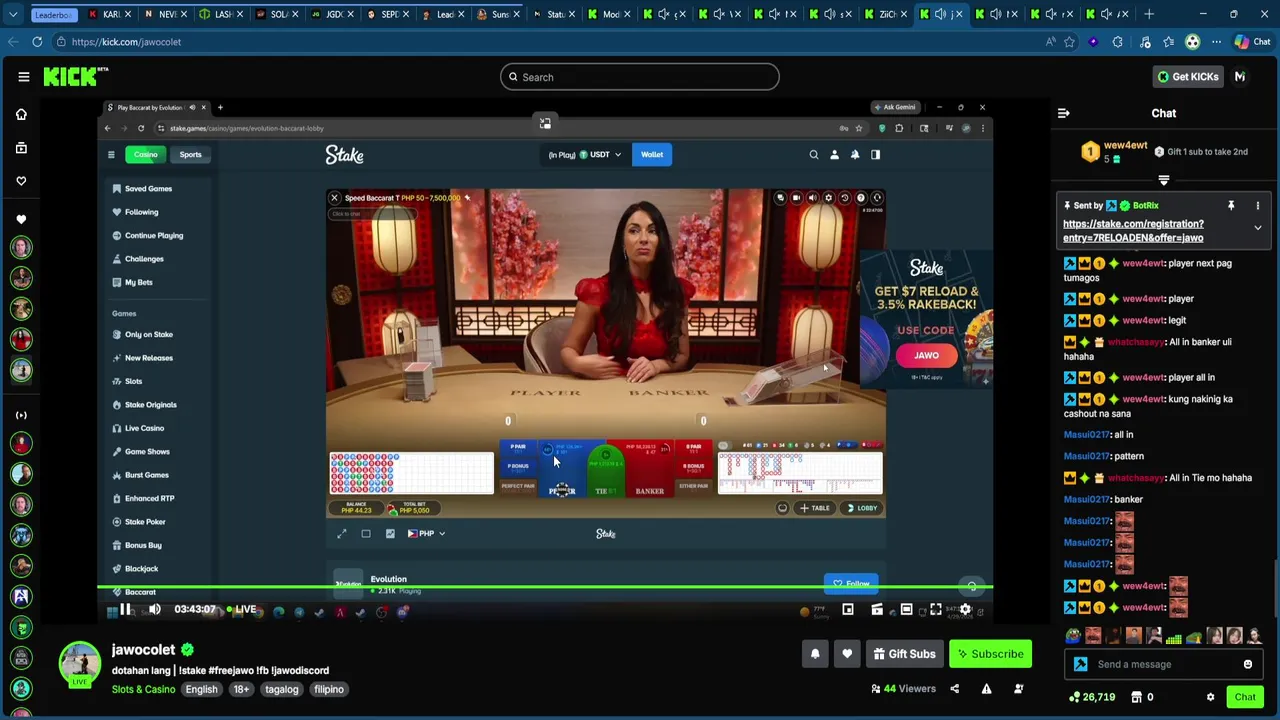
Task: Toggle theater mode on the player
Action: 906,610
